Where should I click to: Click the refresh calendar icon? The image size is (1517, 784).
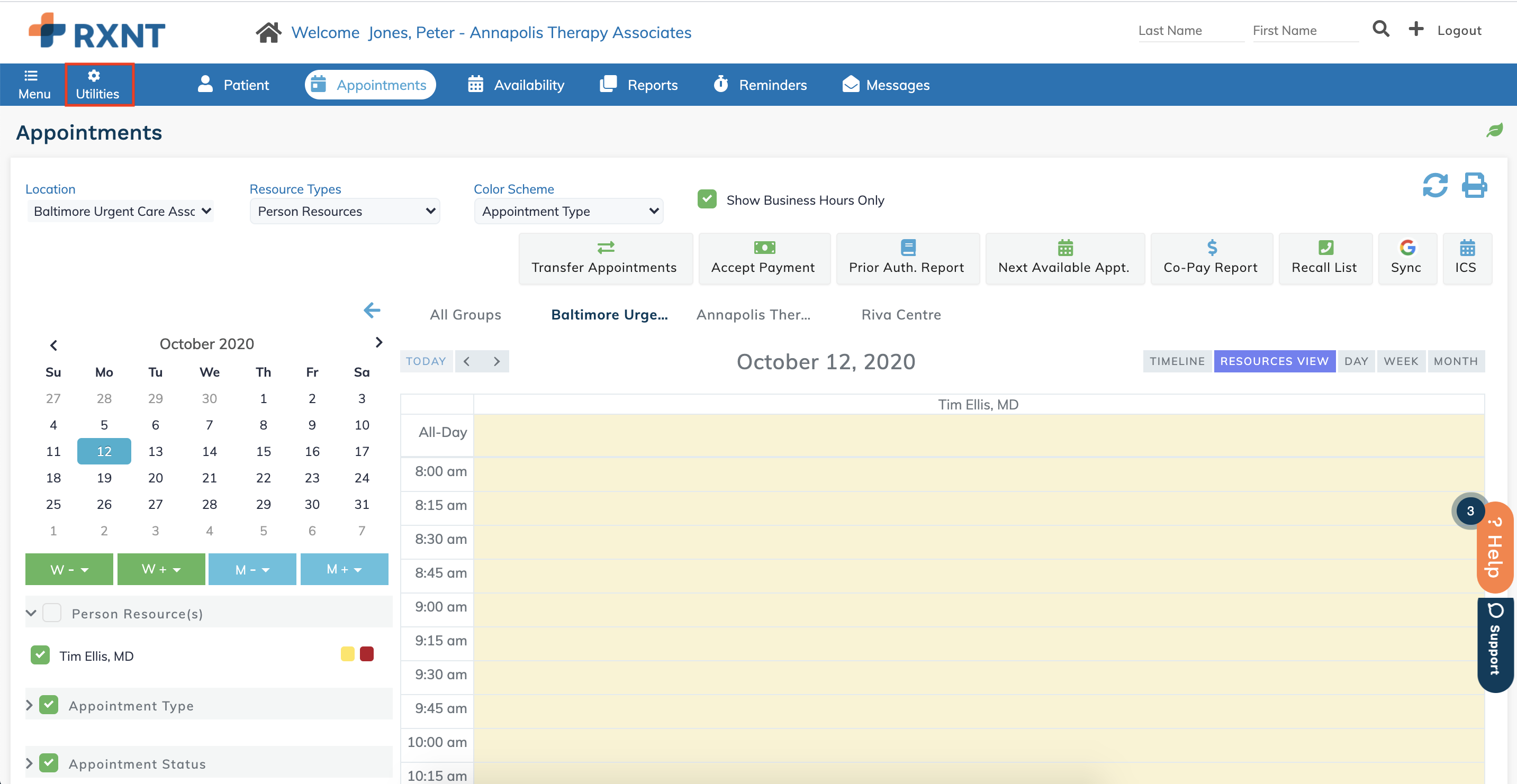[x=1435, y=186]
